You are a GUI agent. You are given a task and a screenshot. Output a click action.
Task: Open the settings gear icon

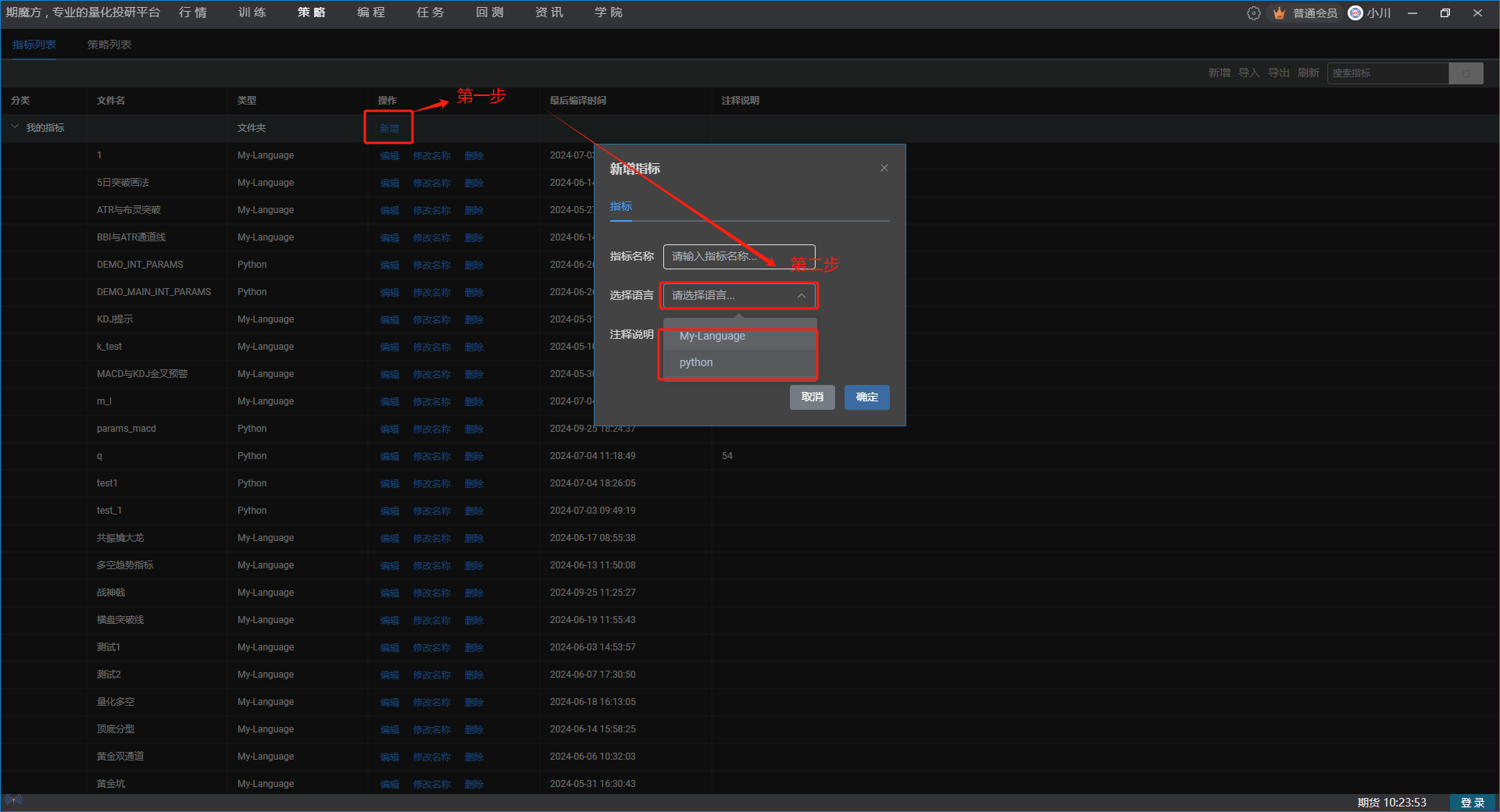pyautogui.click(x=1253, y=13)
